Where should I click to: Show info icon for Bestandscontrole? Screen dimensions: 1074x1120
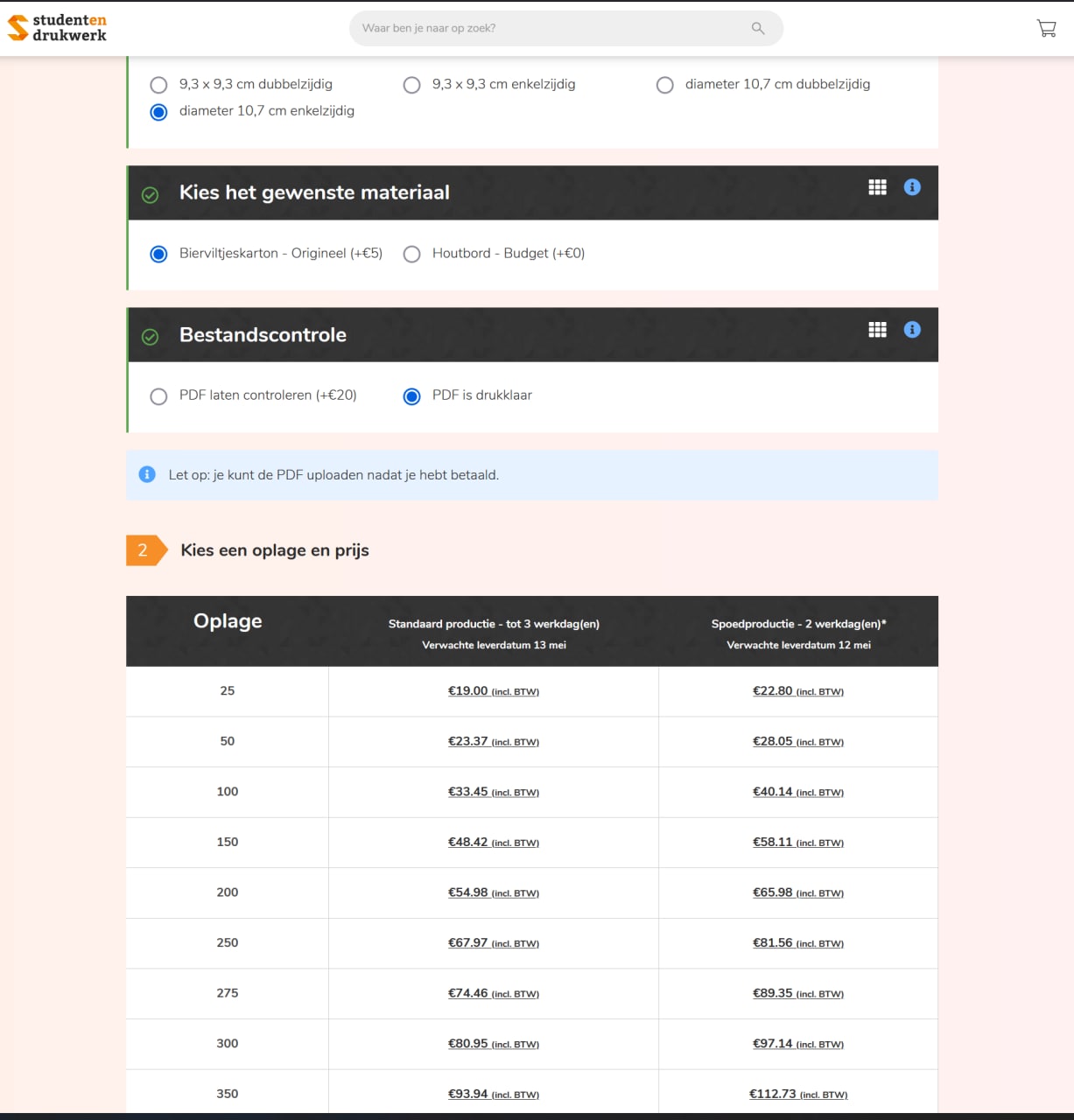[912, 330]
